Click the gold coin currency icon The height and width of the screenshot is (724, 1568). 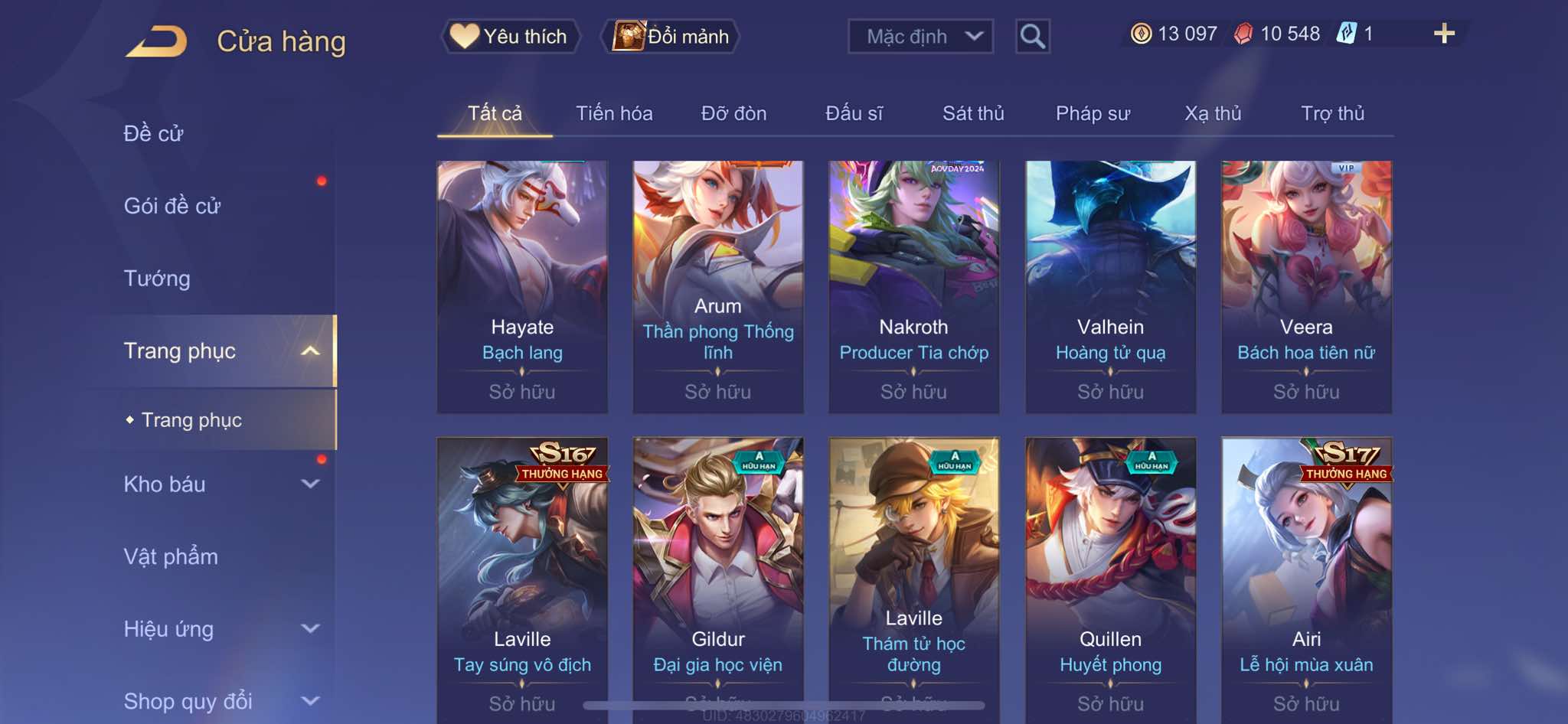(1141, 34)
